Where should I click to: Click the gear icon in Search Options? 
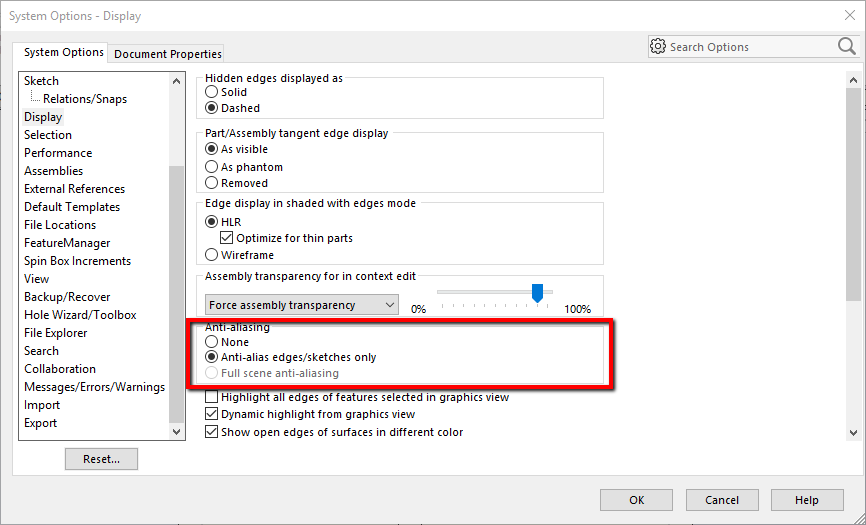pyautogui.click(x=658, y=46)
